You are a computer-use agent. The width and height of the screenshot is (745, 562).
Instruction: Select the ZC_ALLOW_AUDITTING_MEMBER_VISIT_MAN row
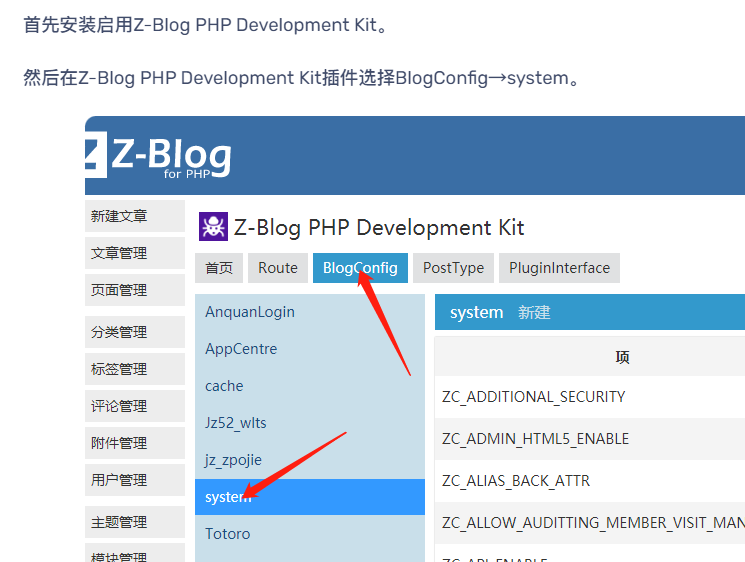(x=590, y=523)
